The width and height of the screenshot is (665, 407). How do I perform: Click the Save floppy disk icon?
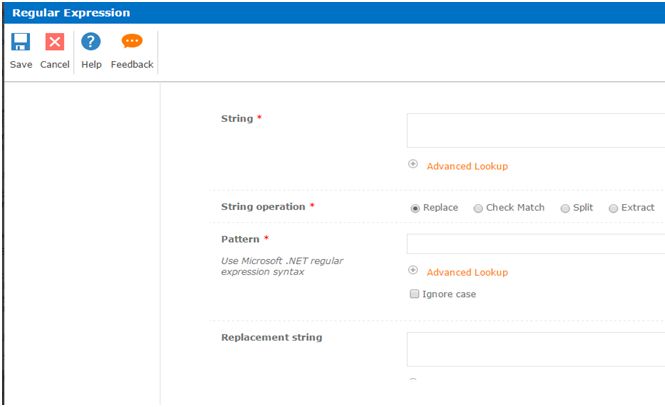pos(21,42)
